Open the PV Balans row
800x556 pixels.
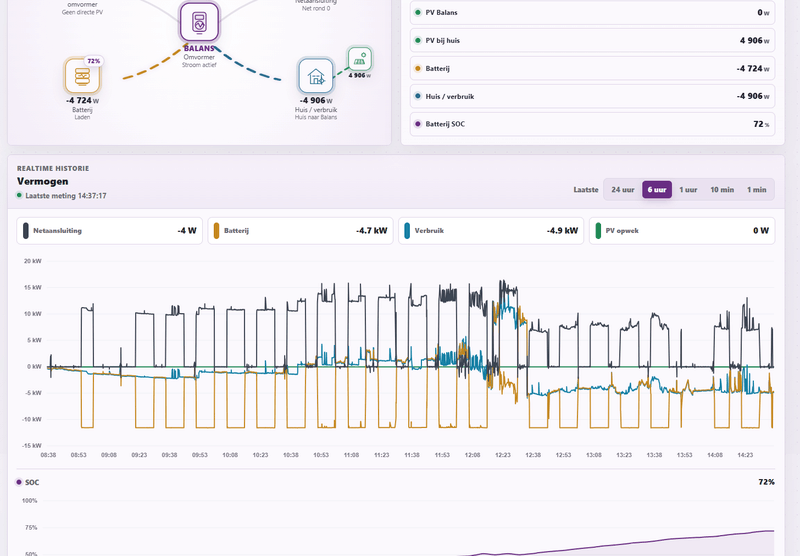tap(592, 13)
